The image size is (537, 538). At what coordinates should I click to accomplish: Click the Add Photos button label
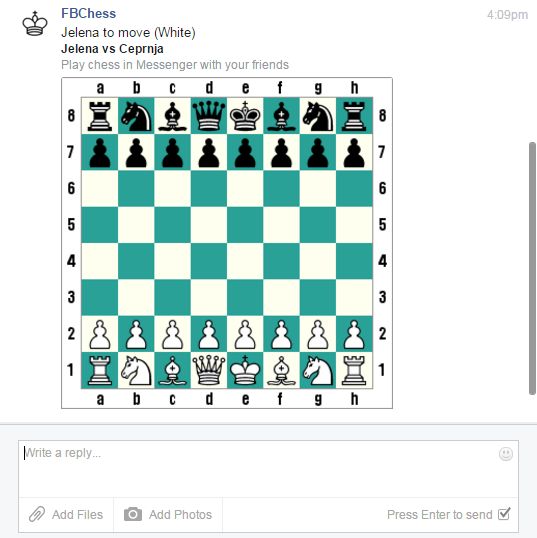pyautogui.click(x=180, y=515)
